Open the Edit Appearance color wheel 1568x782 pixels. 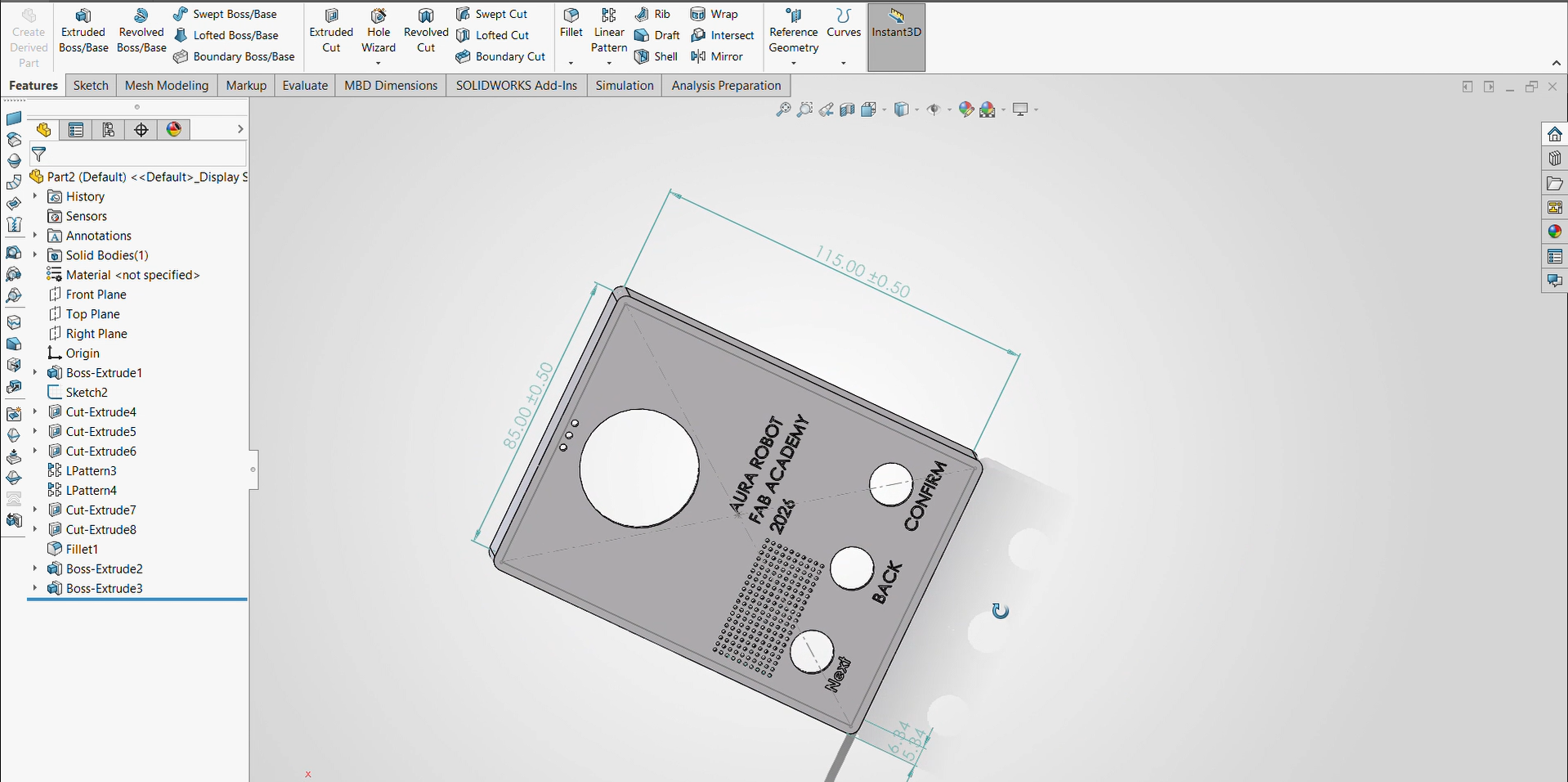pos(966,110)
